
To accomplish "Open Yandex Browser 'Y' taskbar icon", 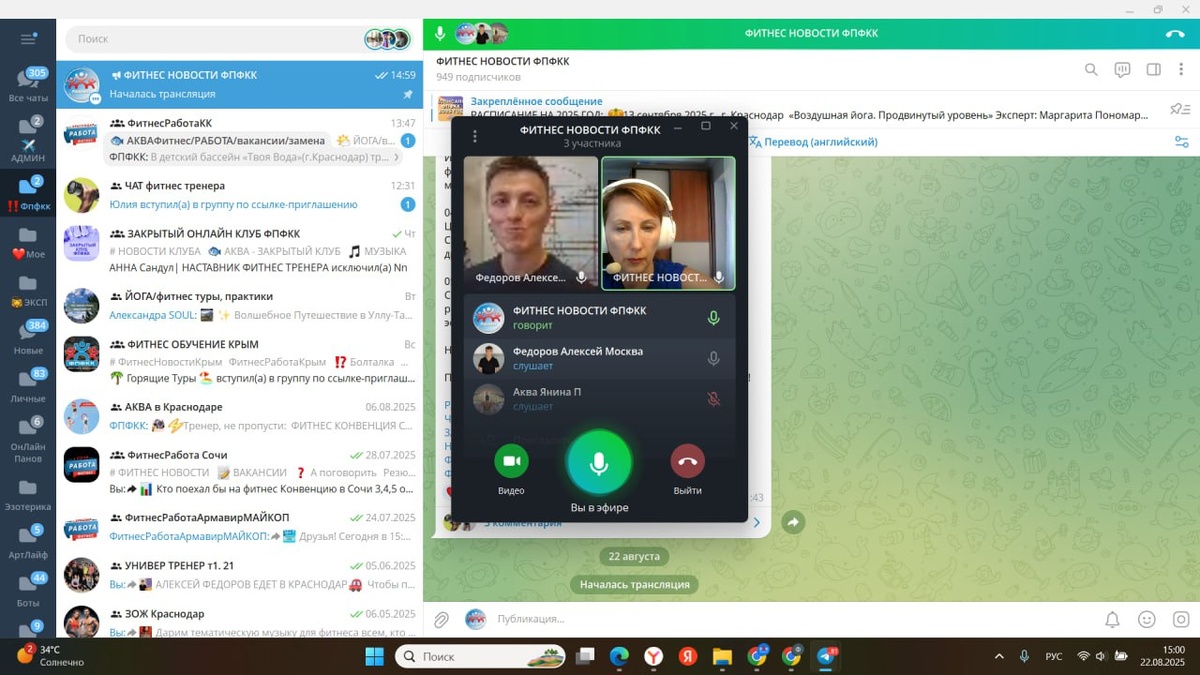I will point(652,657).
